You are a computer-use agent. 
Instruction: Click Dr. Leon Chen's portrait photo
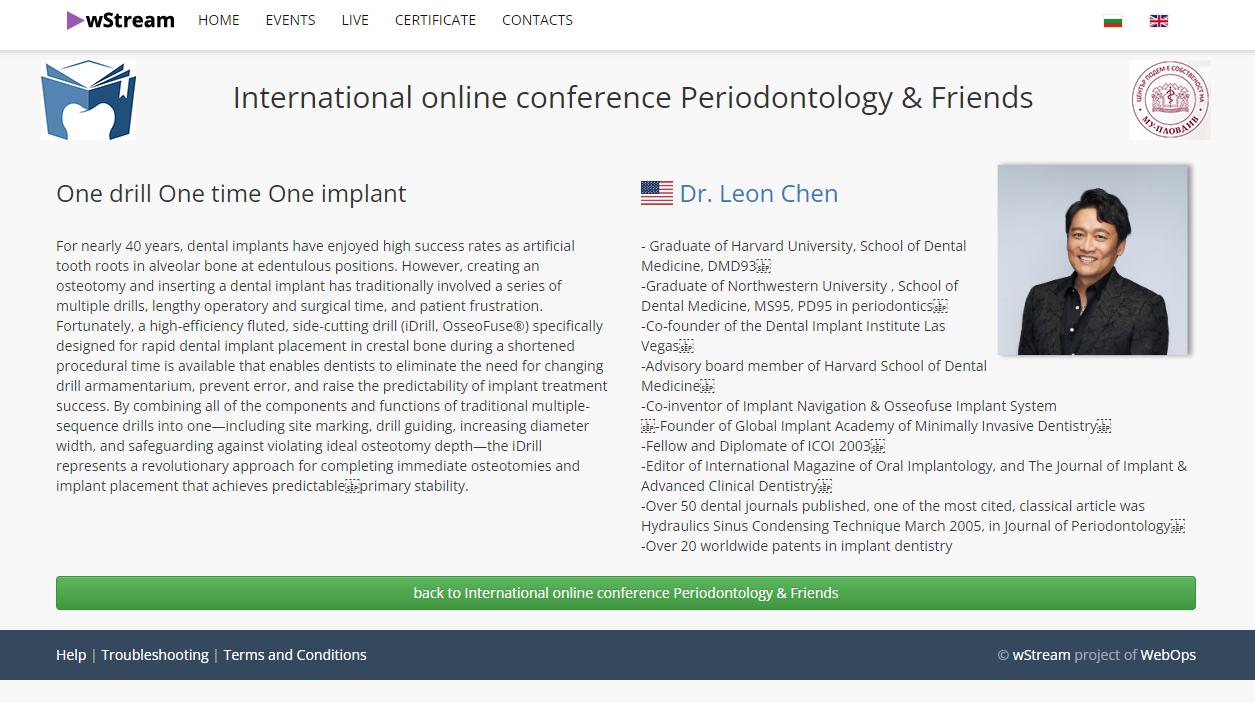(1093, 260)
